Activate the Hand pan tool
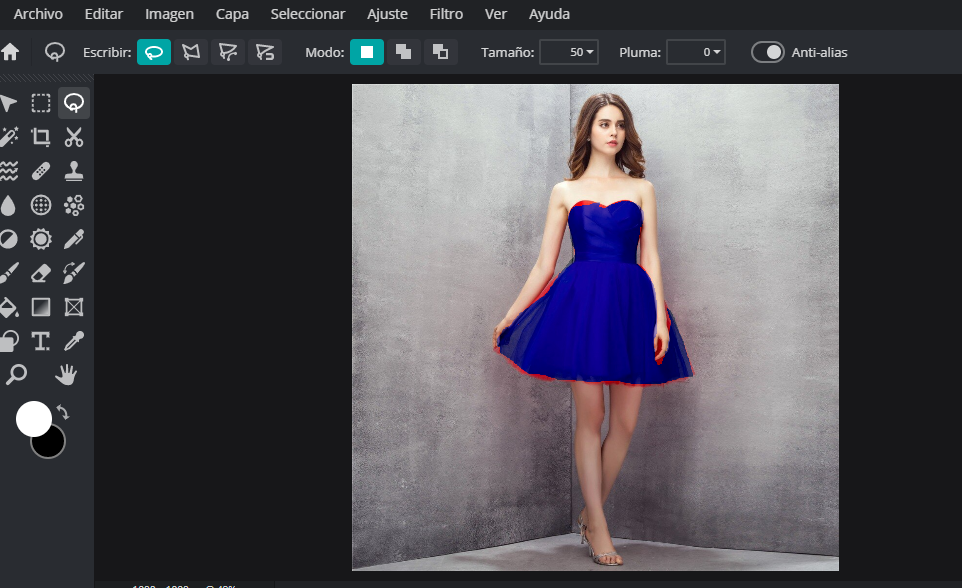Image resolution: width=962 pixels, height=588 pixels. 66,375
